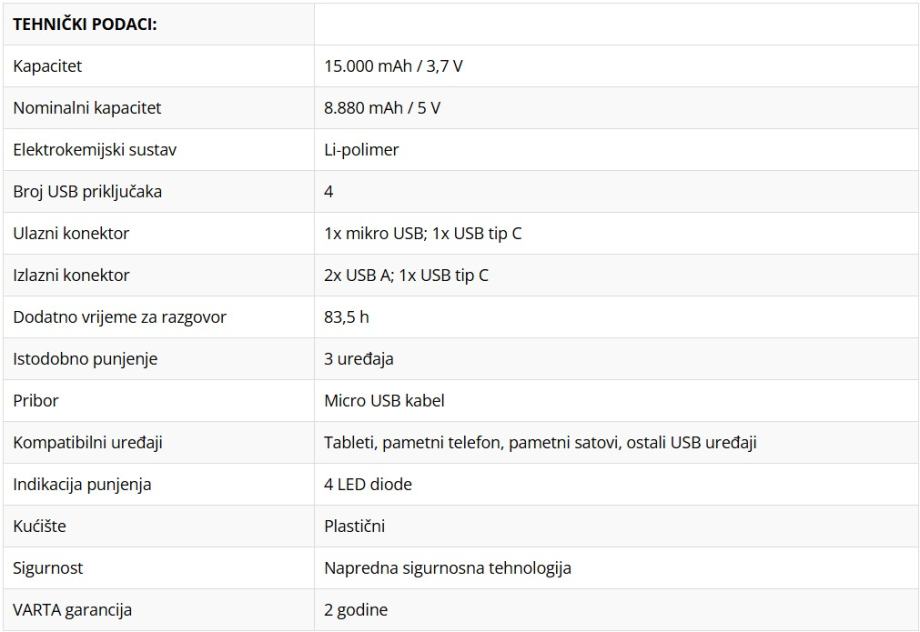920x632 pixels.
Task: Select the 'Nominalni kapacitet' label cell
Action: (87, 108)
